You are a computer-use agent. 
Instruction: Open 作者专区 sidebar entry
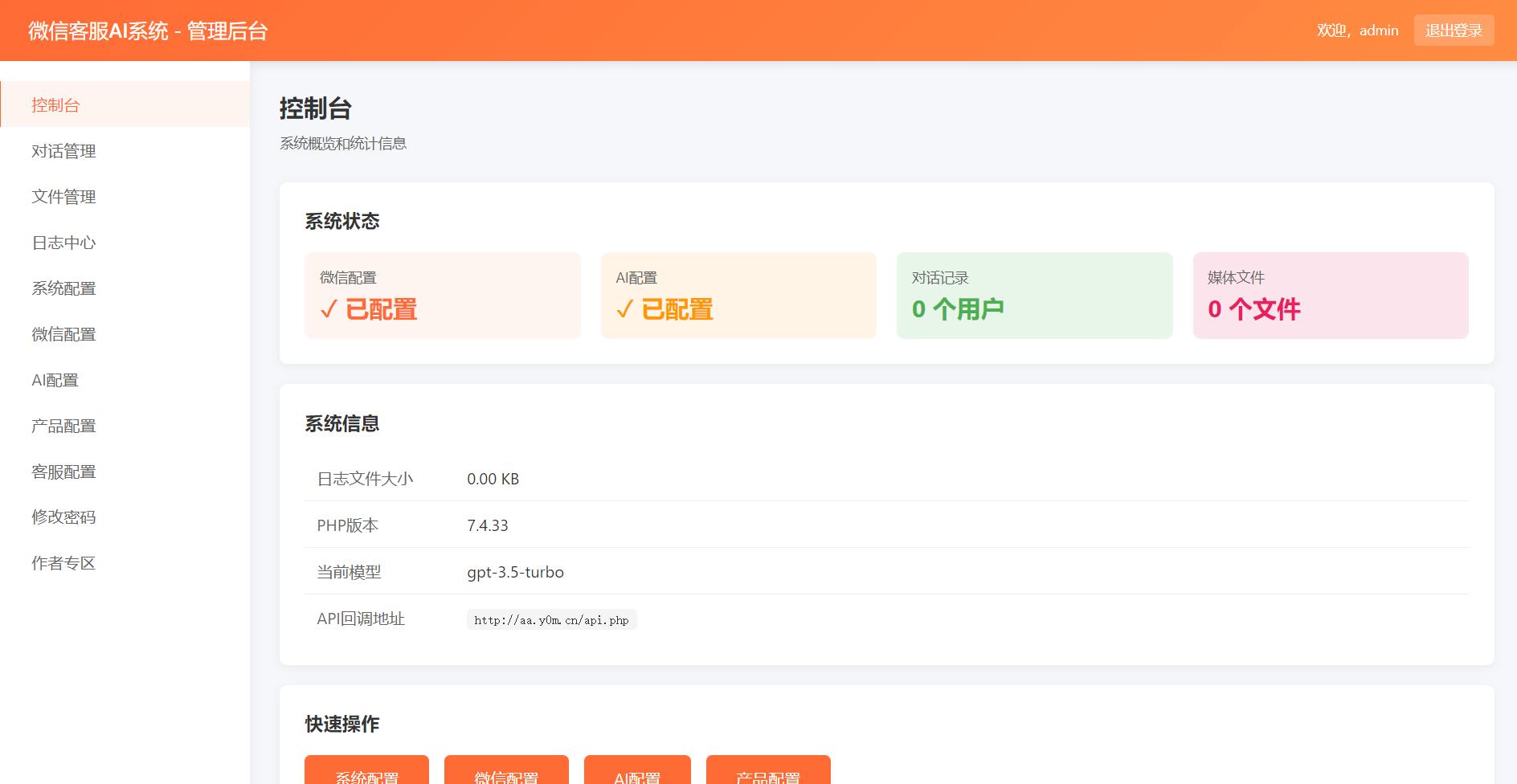pos(63,563)
